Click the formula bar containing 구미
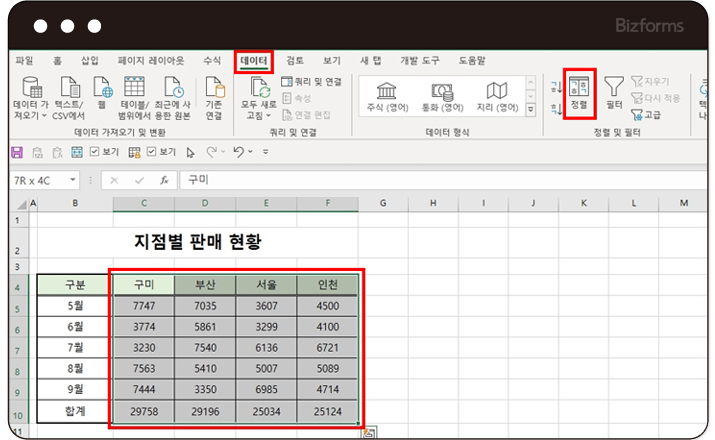The height and width of the screenshot is (440, 715). click(400, 180)
